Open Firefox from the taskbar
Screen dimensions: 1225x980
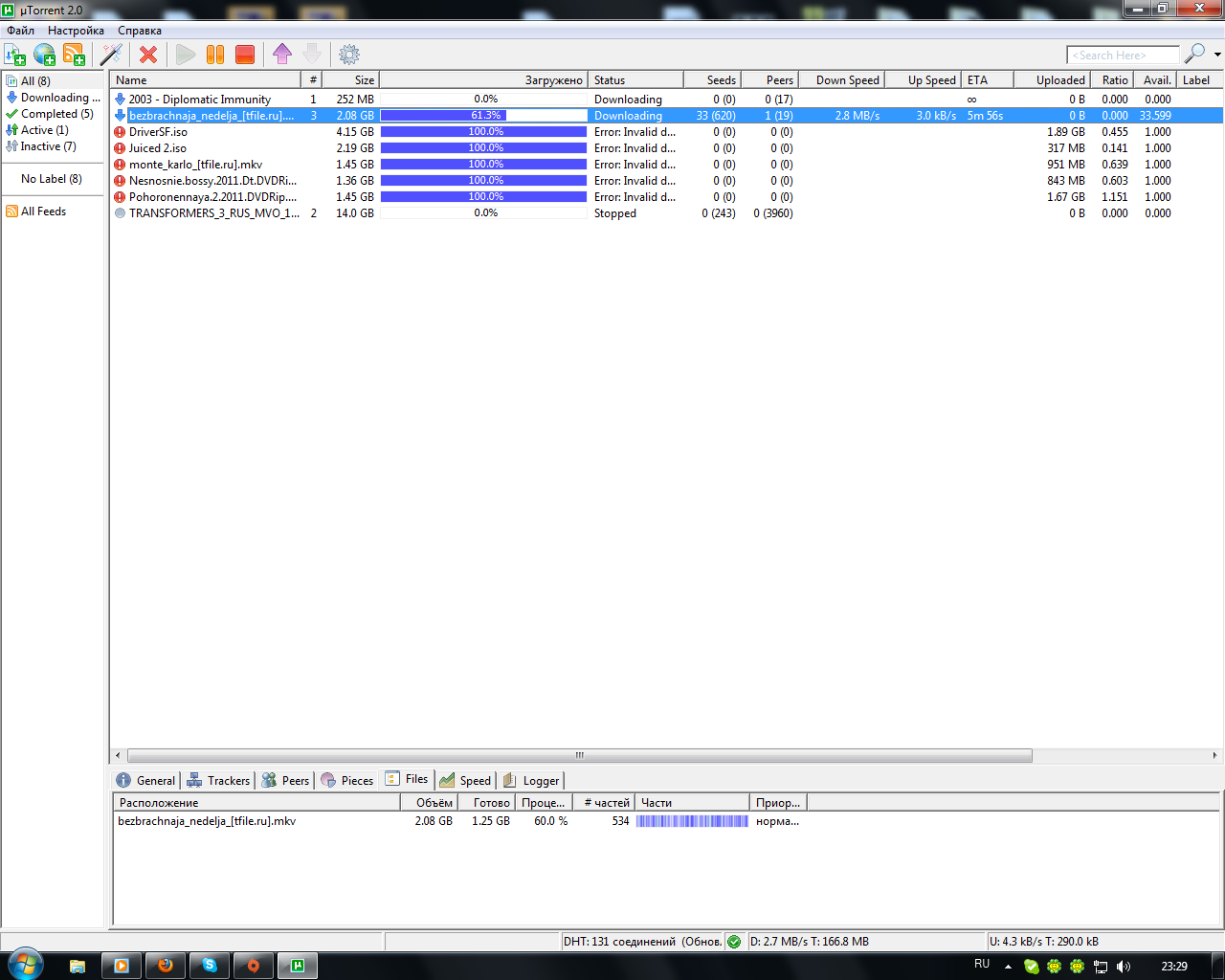(x=166, y=966)
